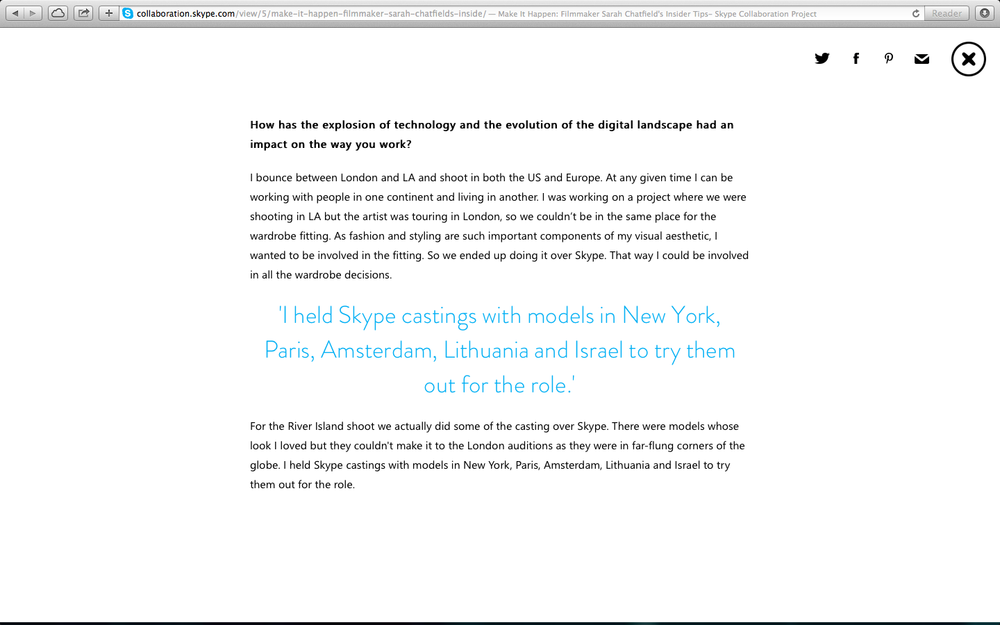Click the Skype favicon in the address bar
This screenshot has height=625, width=1000.
click(126, 13)
